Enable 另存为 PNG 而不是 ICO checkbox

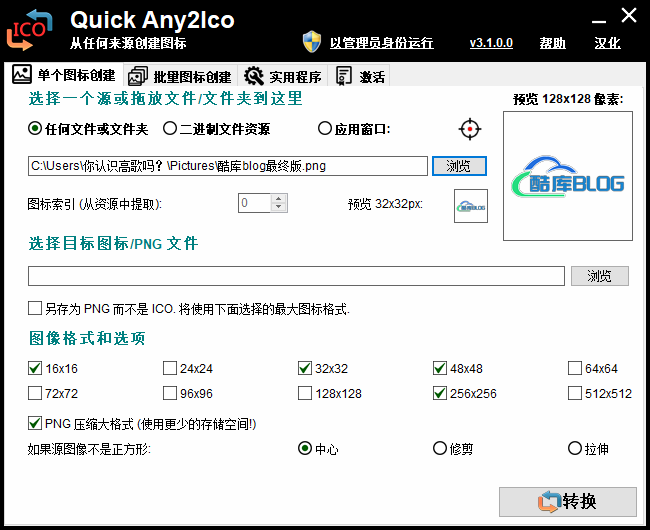[x=35, y=308]
